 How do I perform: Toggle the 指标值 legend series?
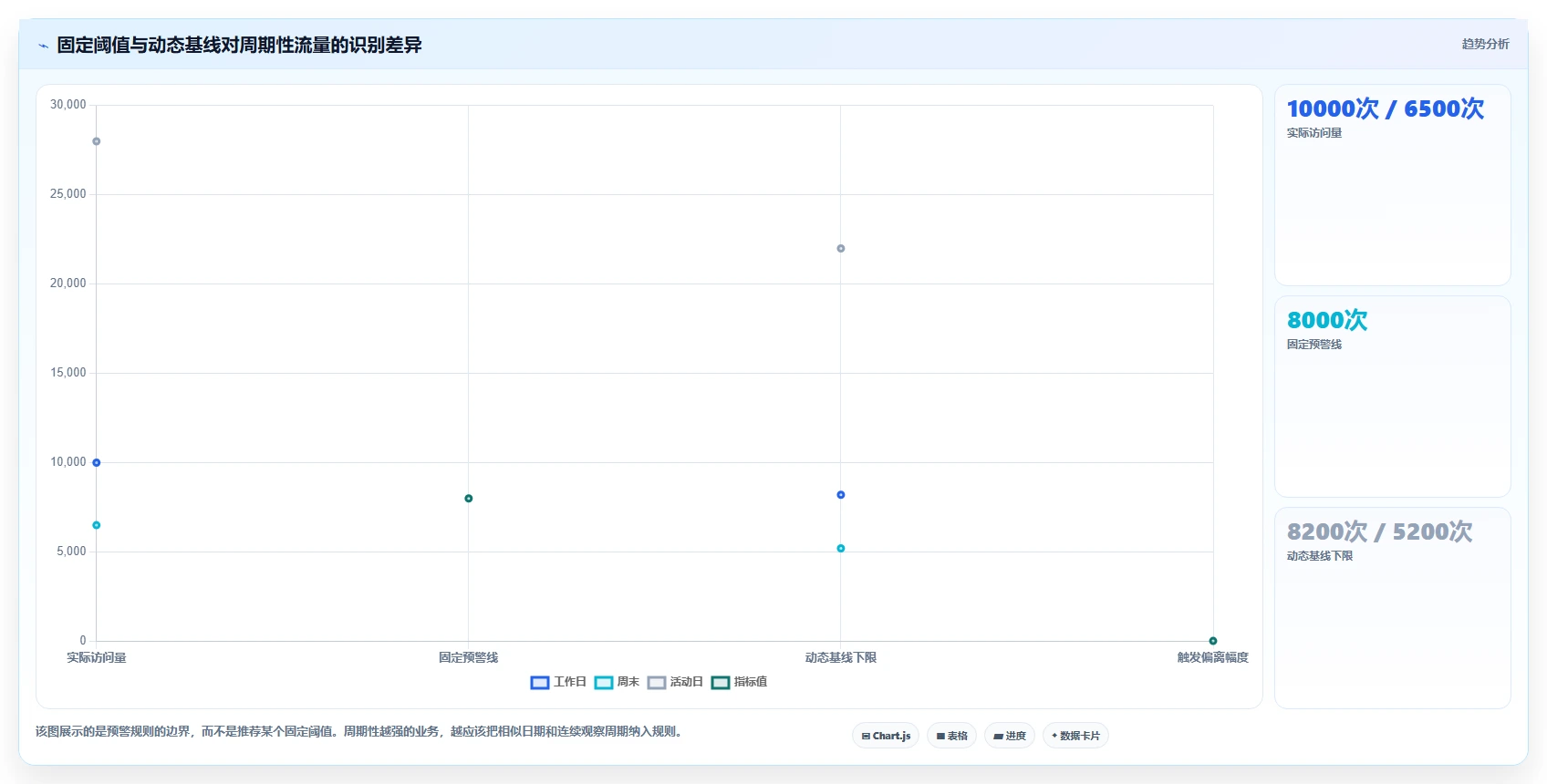click(739, 682)
